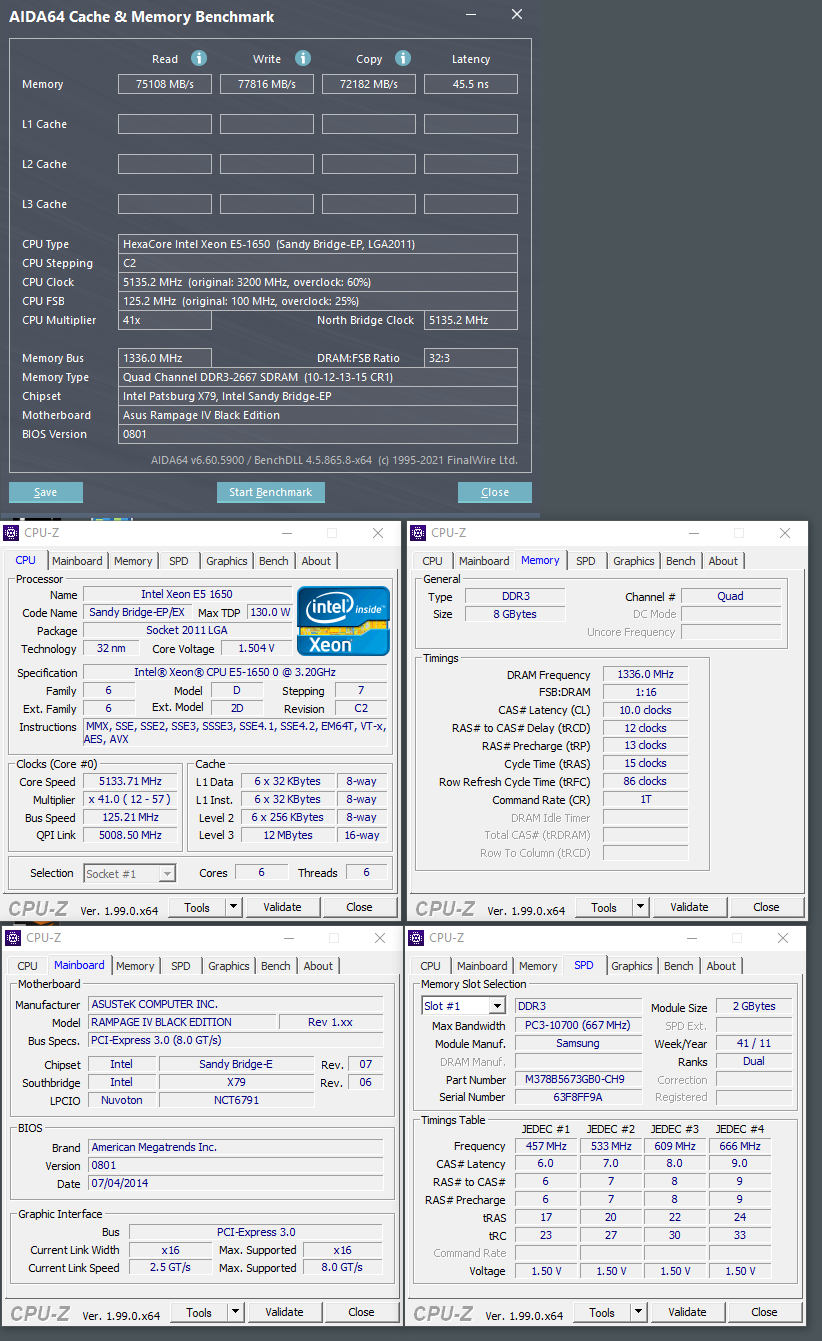Click the Memory Type DDR3-2667 field
This screenshot has height=1341, width=822.
[x=318, y=377]
